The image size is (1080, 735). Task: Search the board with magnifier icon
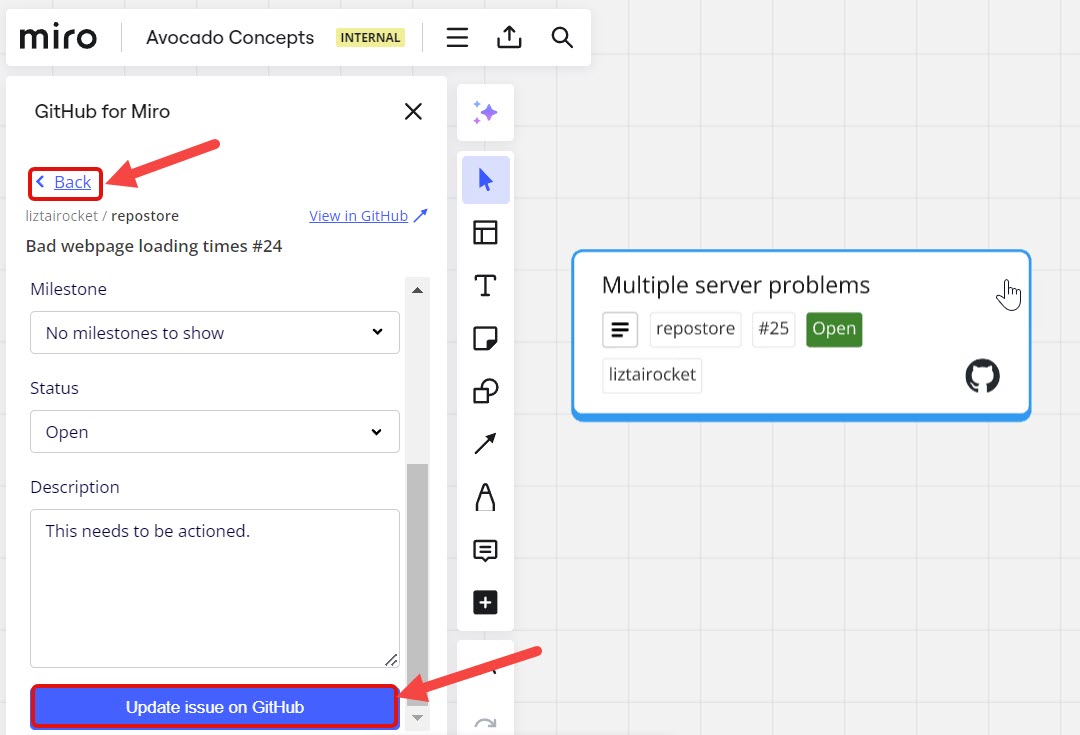click(x=562, y=38)
